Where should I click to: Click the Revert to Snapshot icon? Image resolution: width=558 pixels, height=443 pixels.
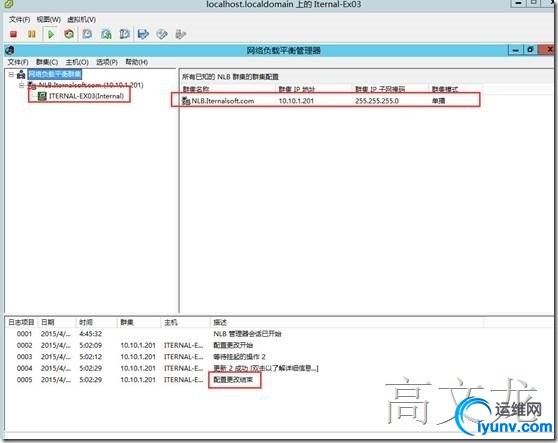(106, 34)
